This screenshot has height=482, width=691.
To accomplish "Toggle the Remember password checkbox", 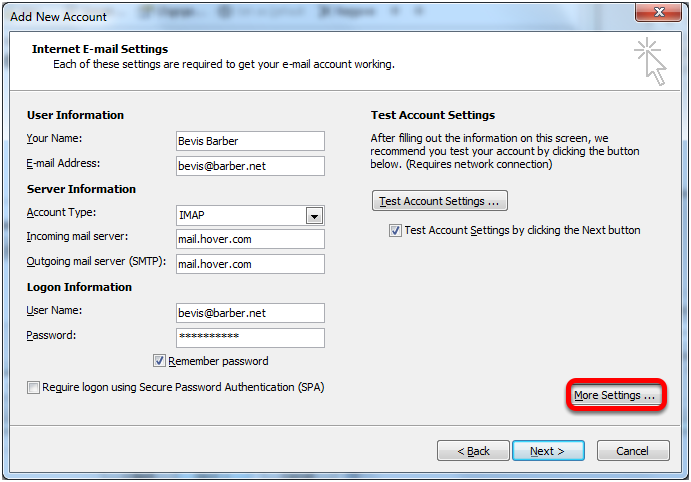I will tap(159, 361).
